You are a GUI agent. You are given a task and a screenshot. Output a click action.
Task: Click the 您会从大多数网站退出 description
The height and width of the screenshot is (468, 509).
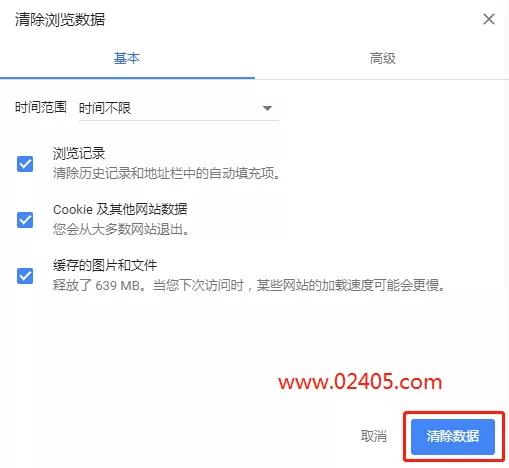pos(121,229)
